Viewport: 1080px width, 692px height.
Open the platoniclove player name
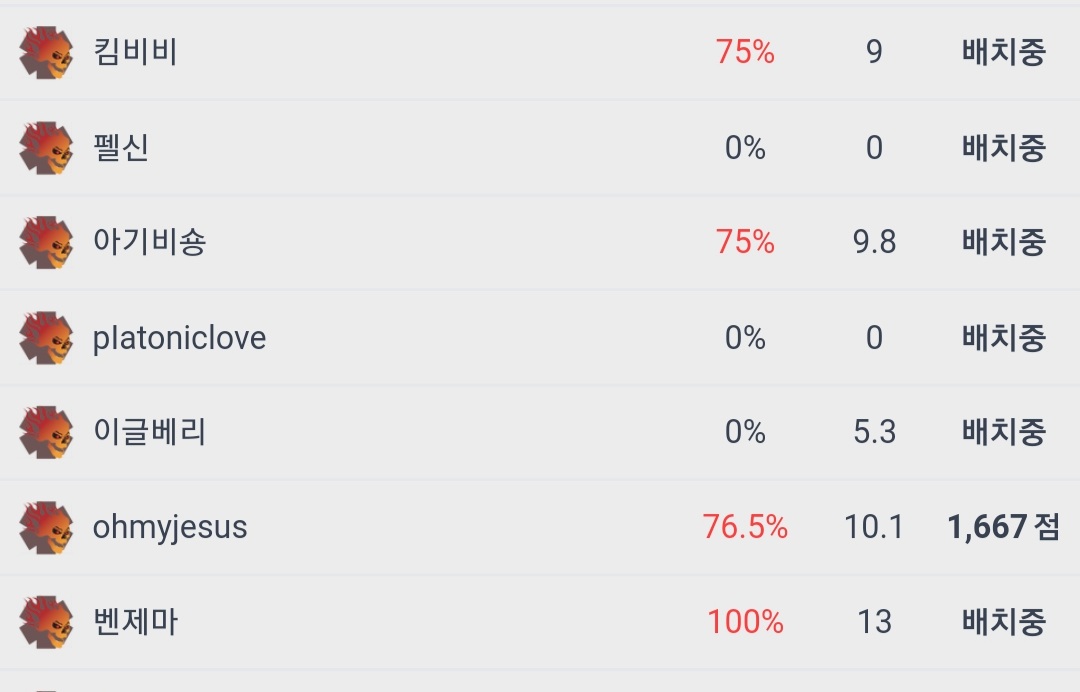[179, 338]
